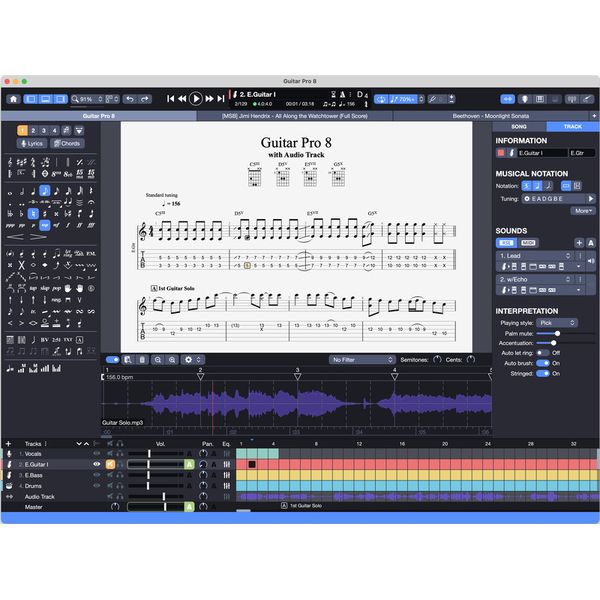Screen dimensions: 600x600
Task: Expand the More notation options
Action: 583,211
